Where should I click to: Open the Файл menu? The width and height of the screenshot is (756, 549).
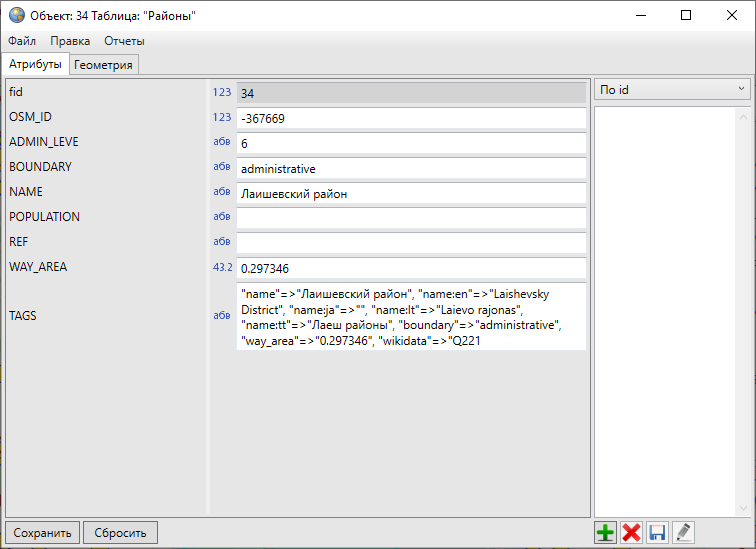pos(22,41)
